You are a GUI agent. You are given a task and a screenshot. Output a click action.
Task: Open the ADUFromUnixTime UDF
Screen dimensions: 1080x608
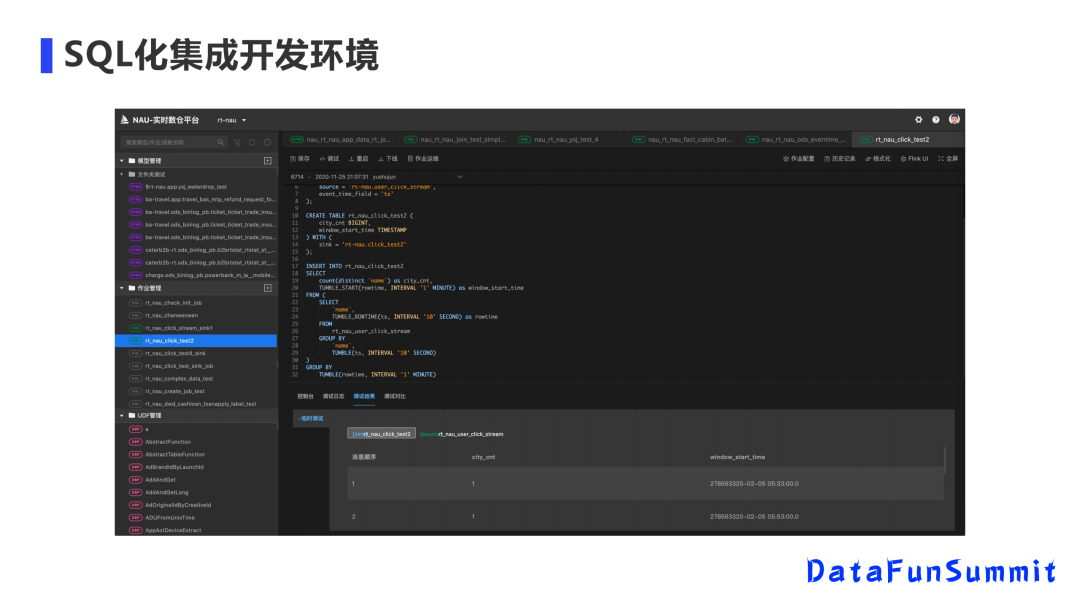(170, 518)
